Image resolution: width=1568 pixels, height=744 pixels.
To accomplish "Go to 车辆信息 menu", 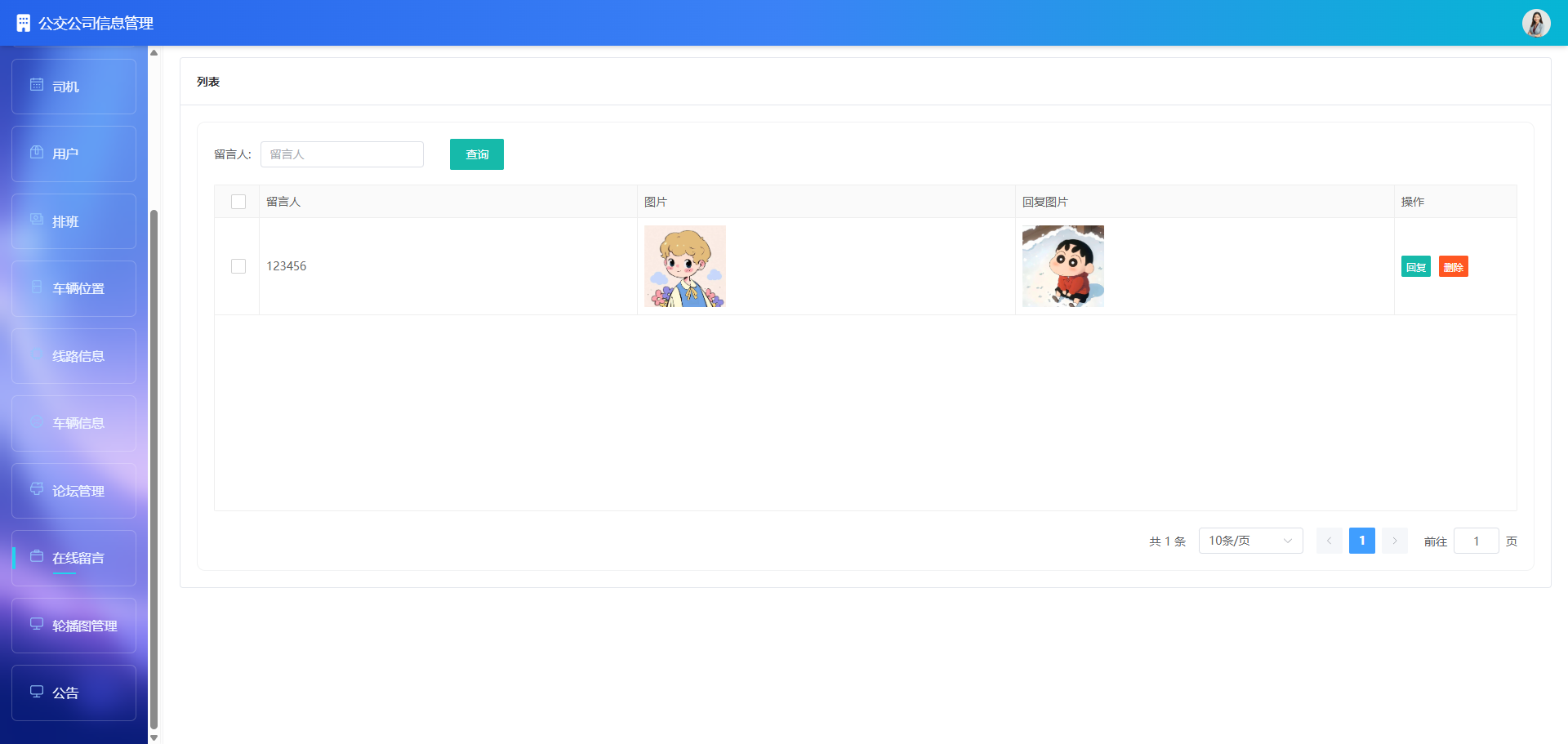I will click(73, 423).
